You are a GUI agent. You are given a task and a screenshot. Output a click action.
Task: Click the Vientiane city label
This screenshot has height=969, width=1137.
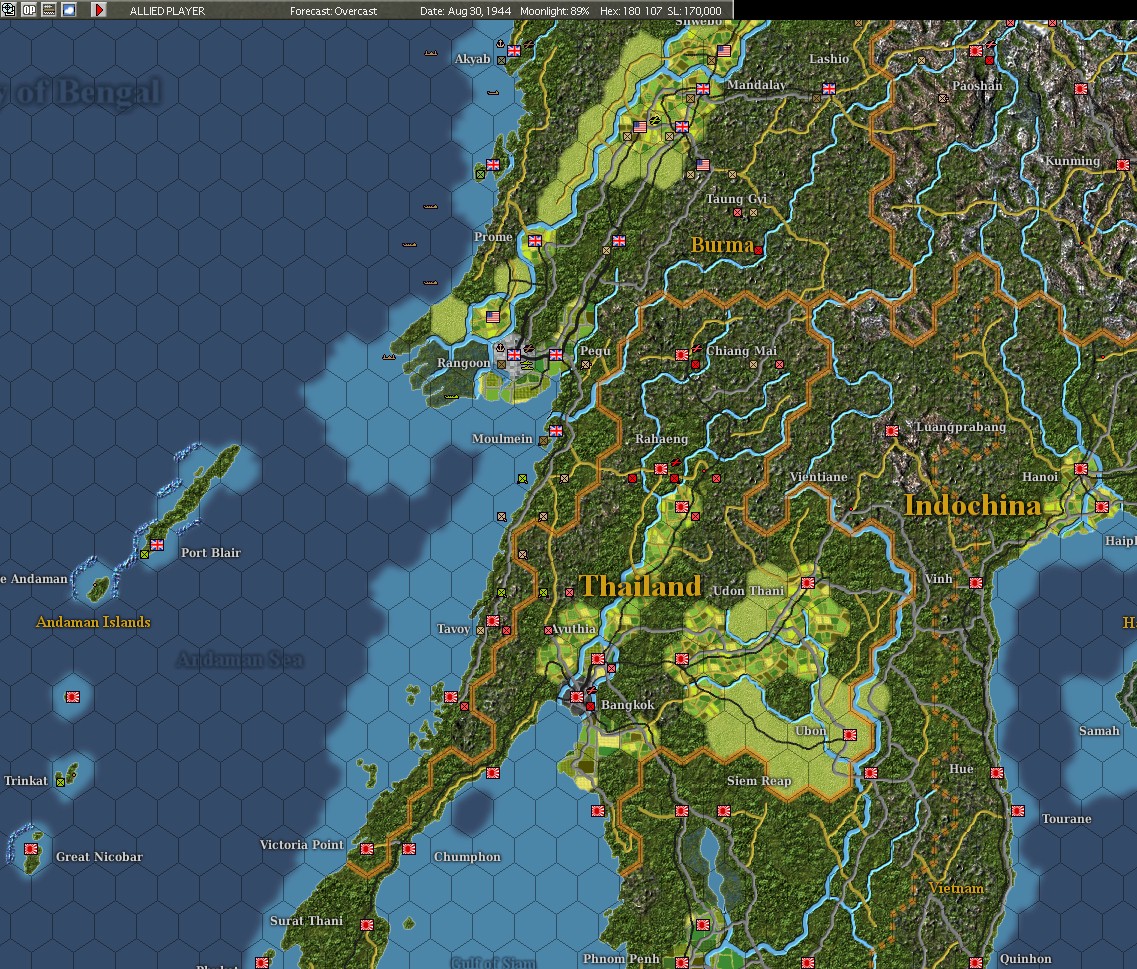819,477
